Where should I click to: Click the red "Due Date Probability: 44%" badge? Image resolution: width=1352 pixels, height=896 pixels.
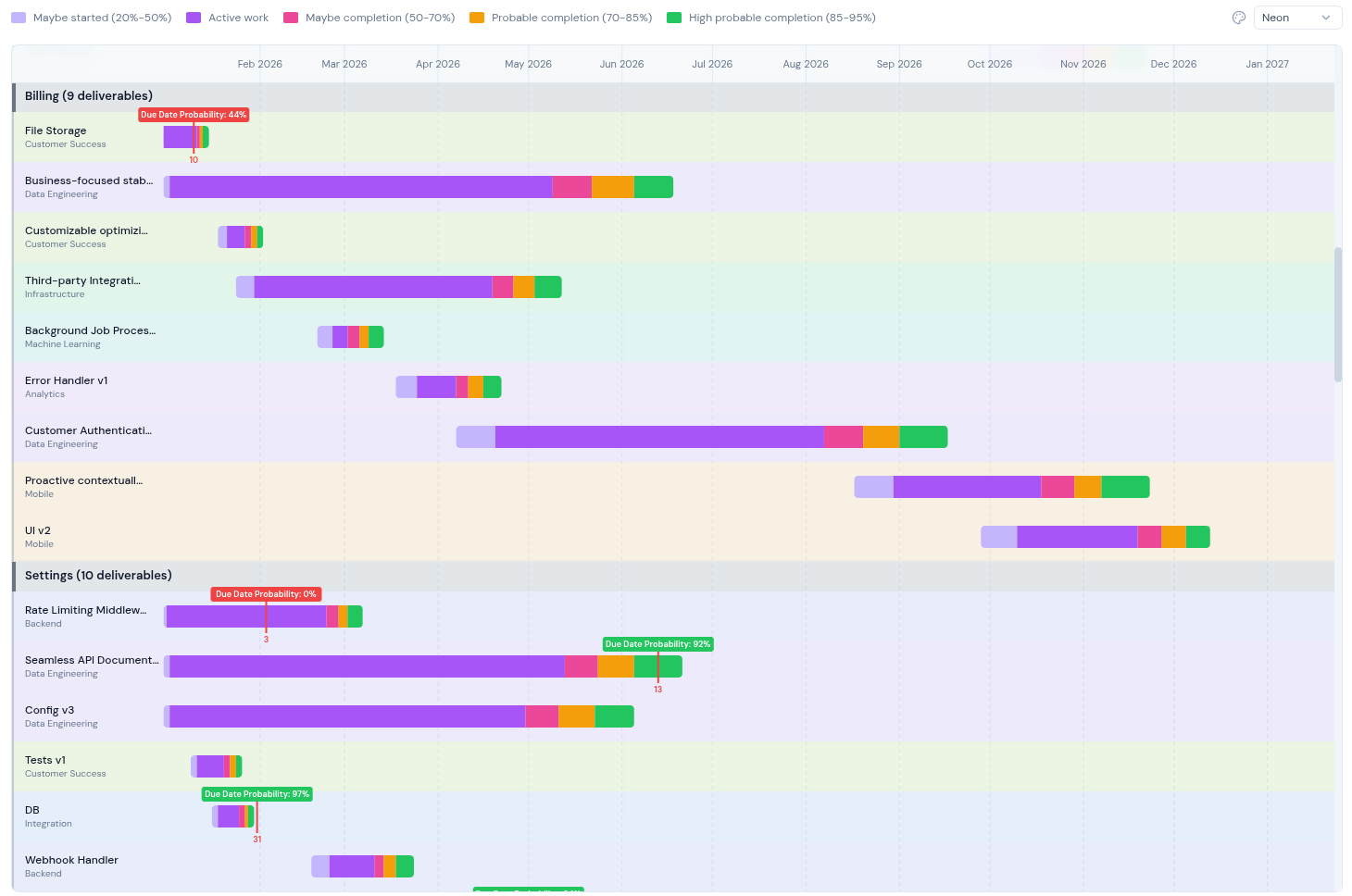(193, 114)
